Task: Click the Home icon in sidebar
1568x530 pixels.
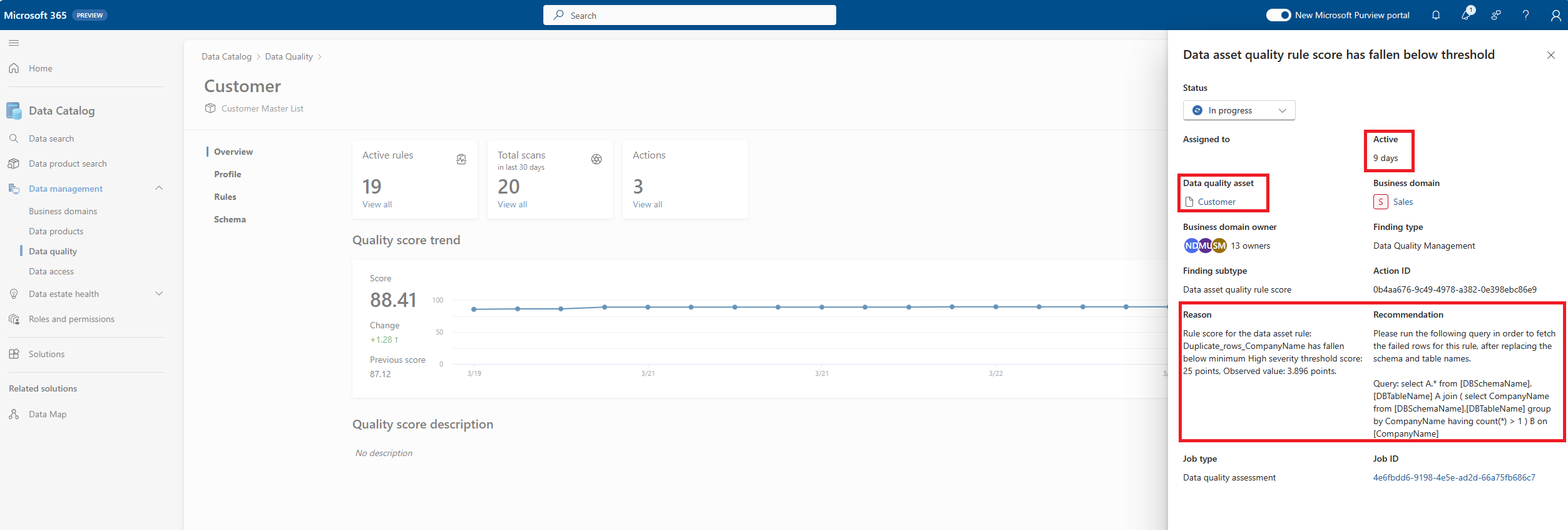Action: coord(14,68)
